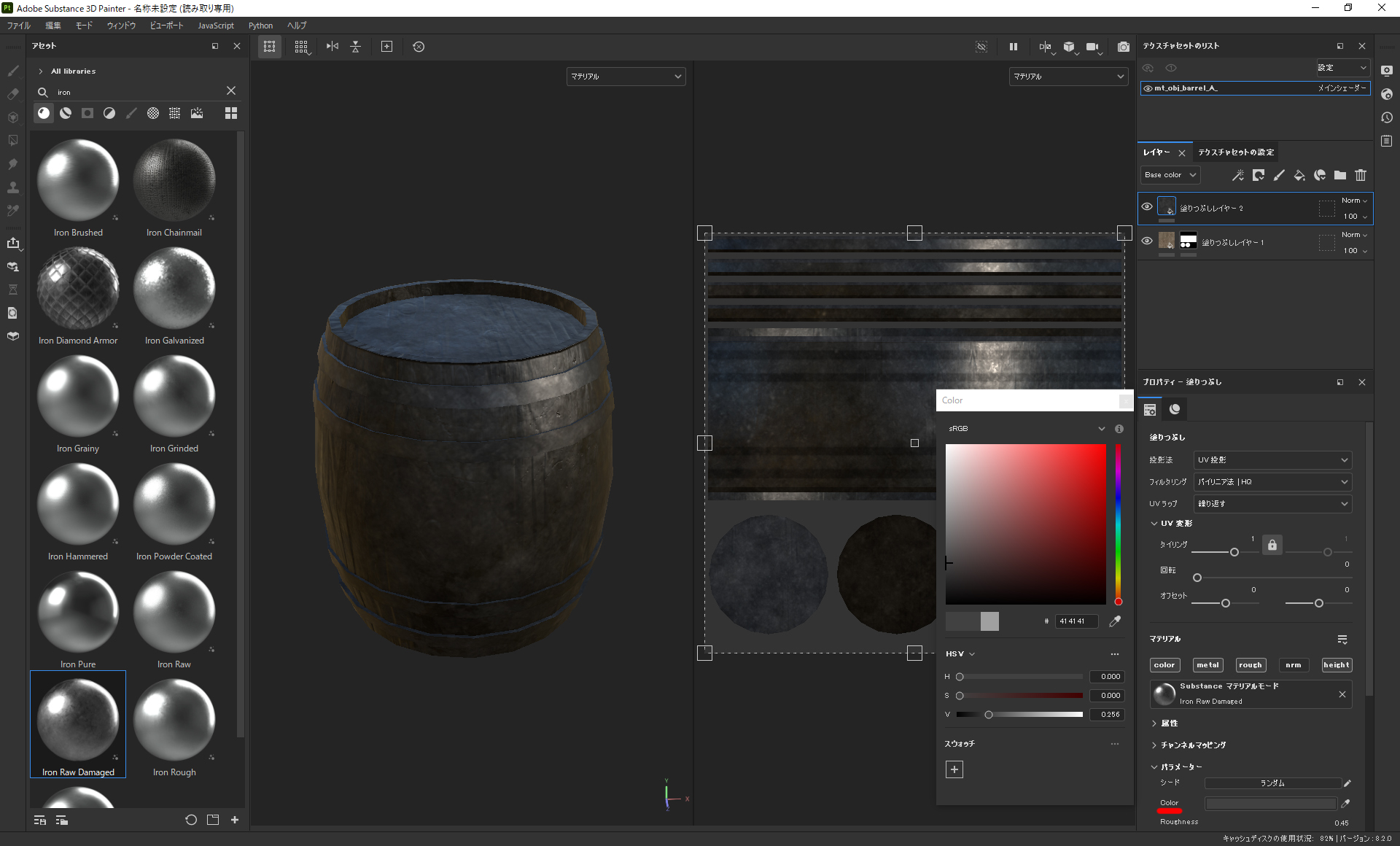Screen dimensions: 1400x846
Task: Pause the viewport rendering
Action: (1013, 46)
